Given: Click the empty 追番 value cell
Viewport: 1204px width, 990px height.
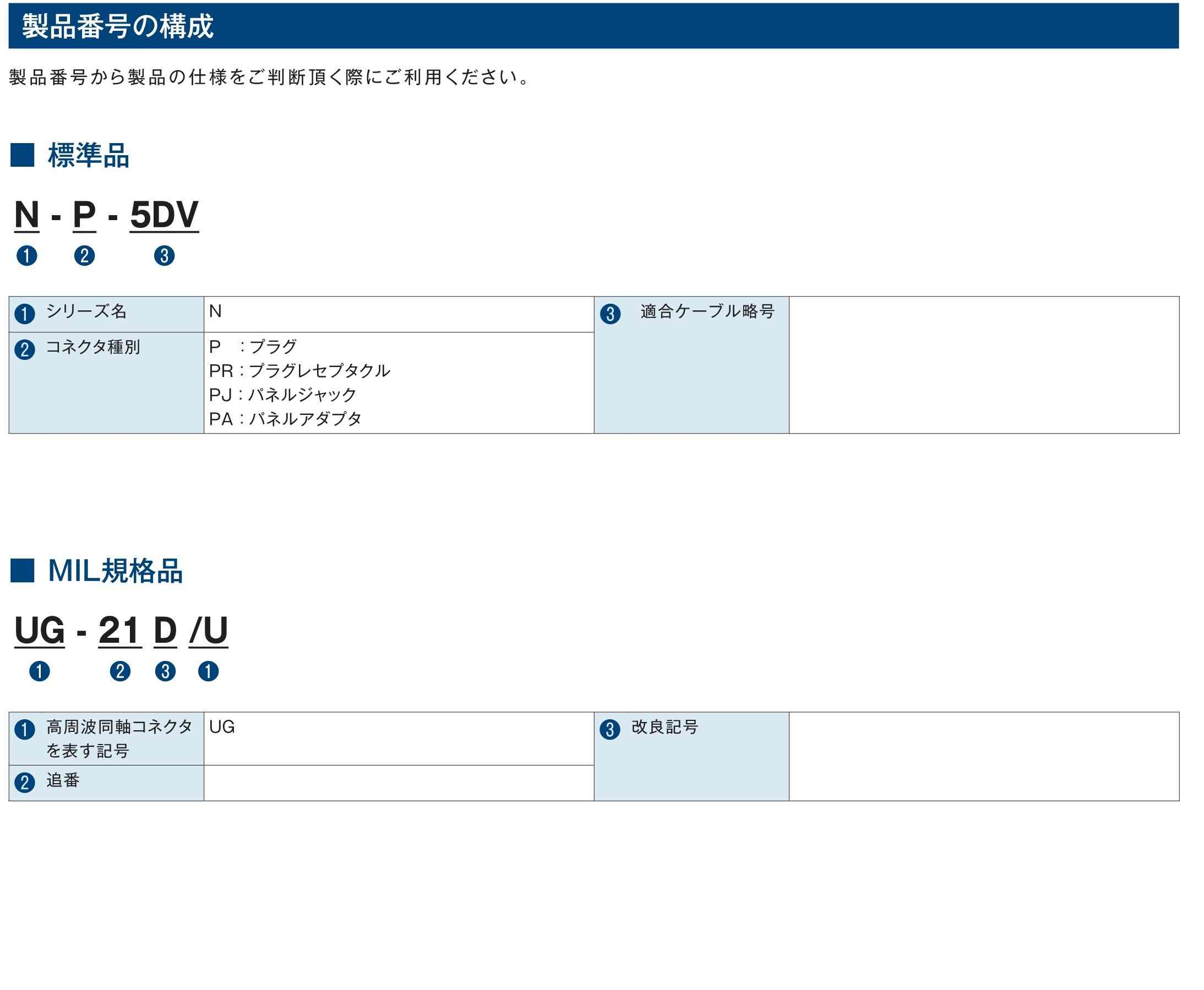Looking at the screenshot, I should pos(399,783).
